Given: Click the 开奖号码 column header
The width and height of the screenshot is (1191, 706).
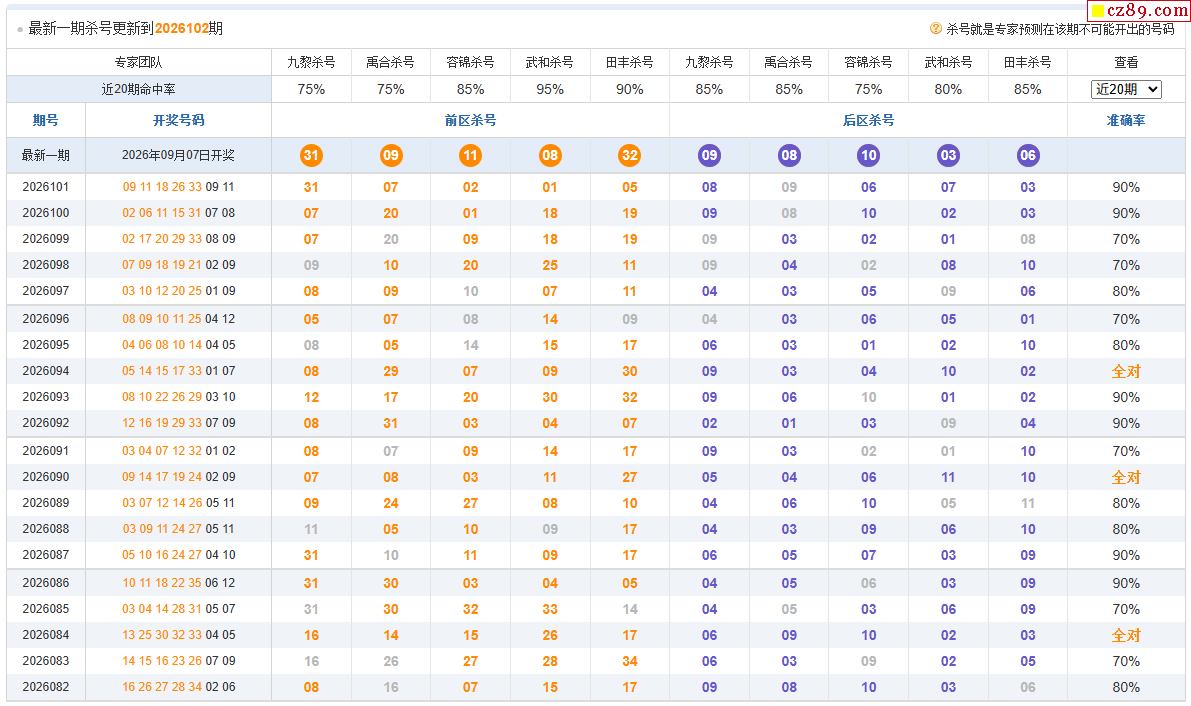Looking at the screenshot, I should tap(178, 120).
